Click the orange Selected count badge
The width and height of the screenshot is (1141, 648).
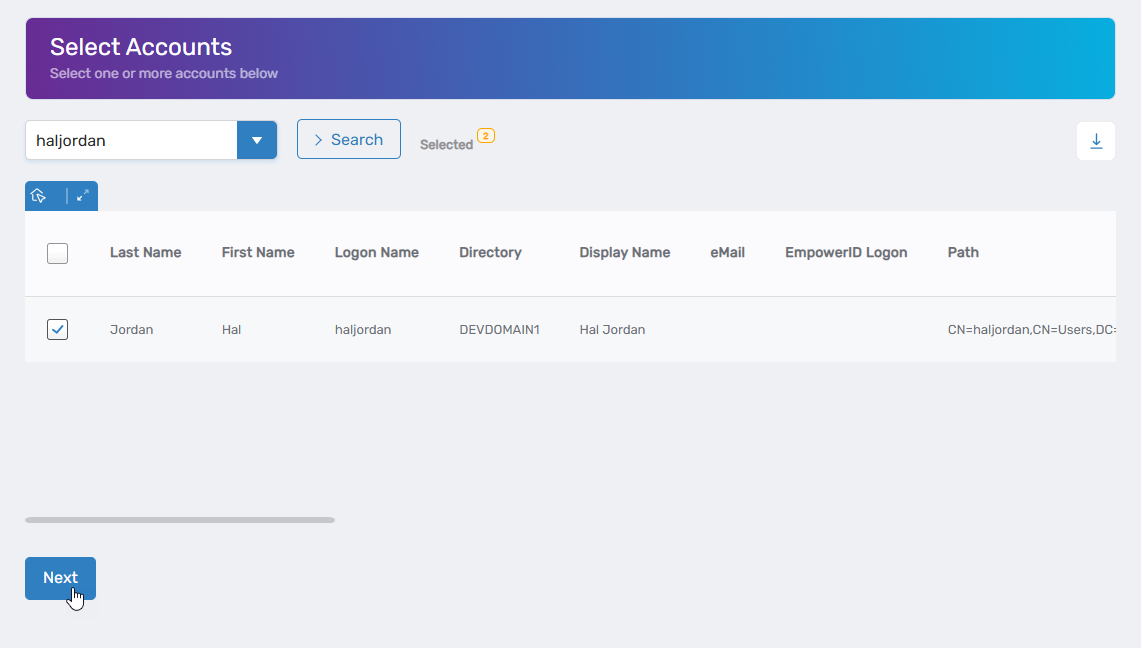tap(486, 136)
